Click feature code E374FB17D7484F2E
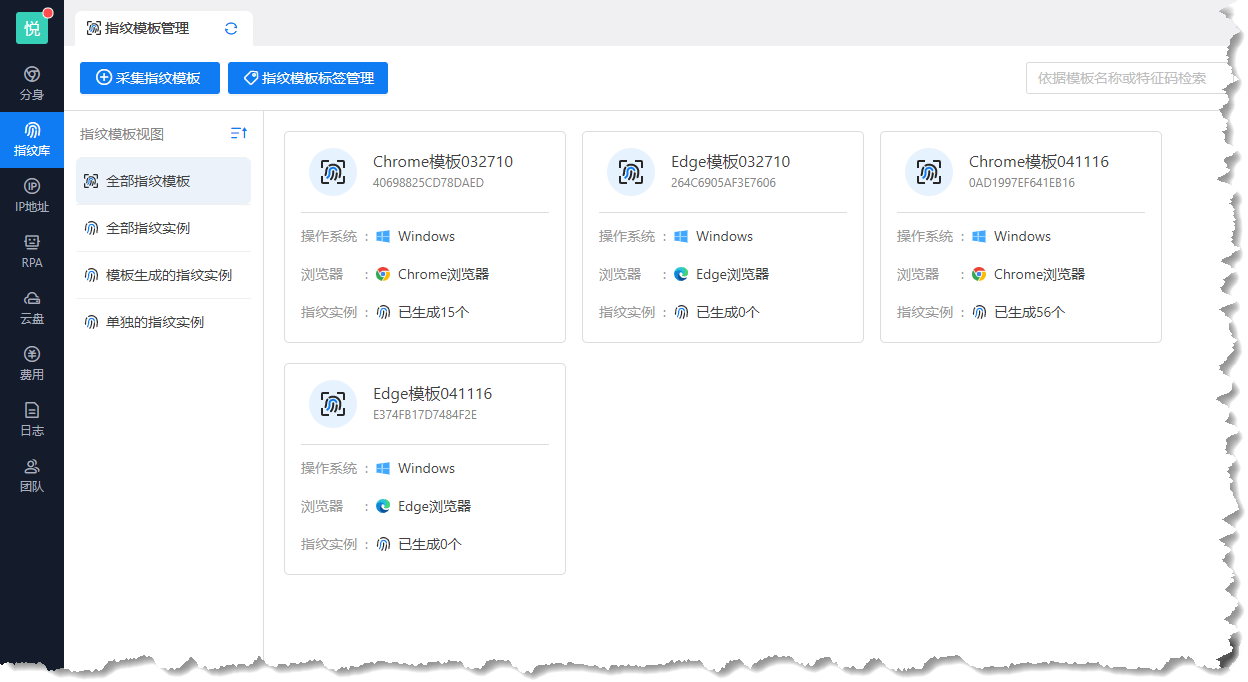Viewport: 1248px width, 682px height. pos(425,415)
